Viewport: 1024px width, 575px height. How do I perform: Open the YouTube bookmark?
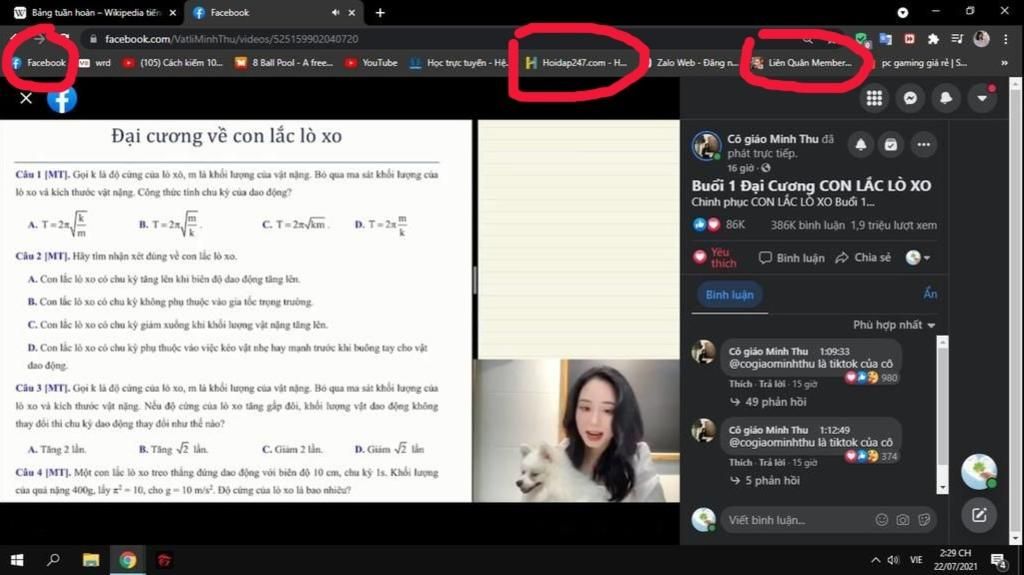coord(372,63)
